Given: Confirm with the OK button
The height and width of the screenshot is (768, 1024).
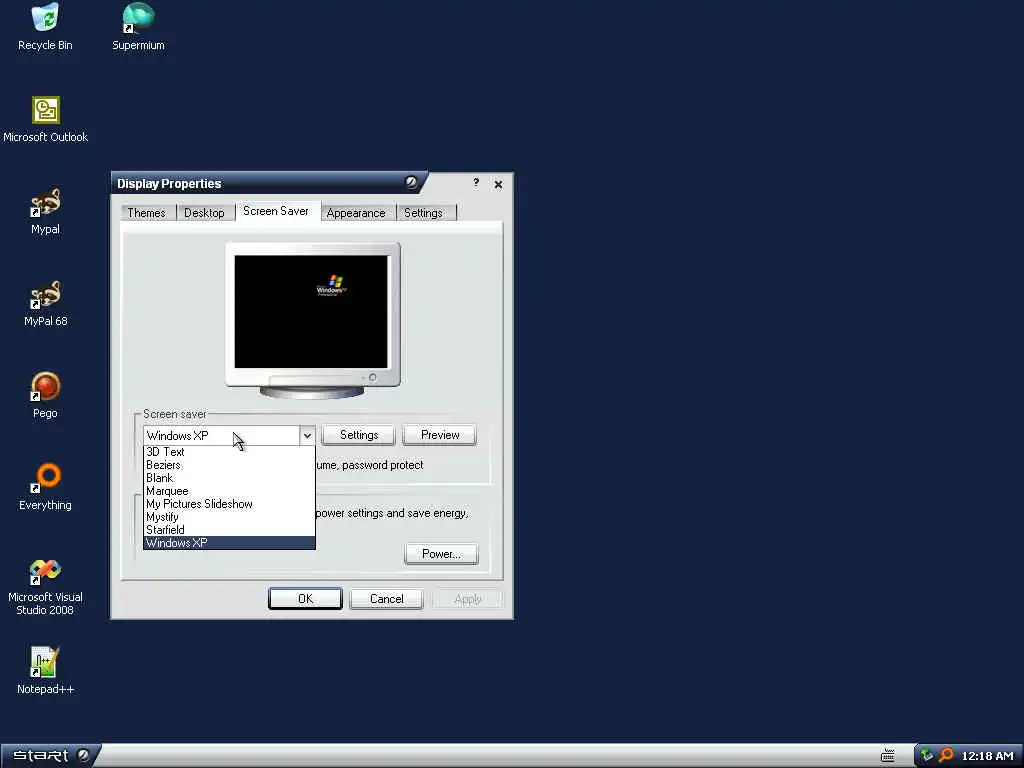Looking at the screenshot, I should [305, 599].
